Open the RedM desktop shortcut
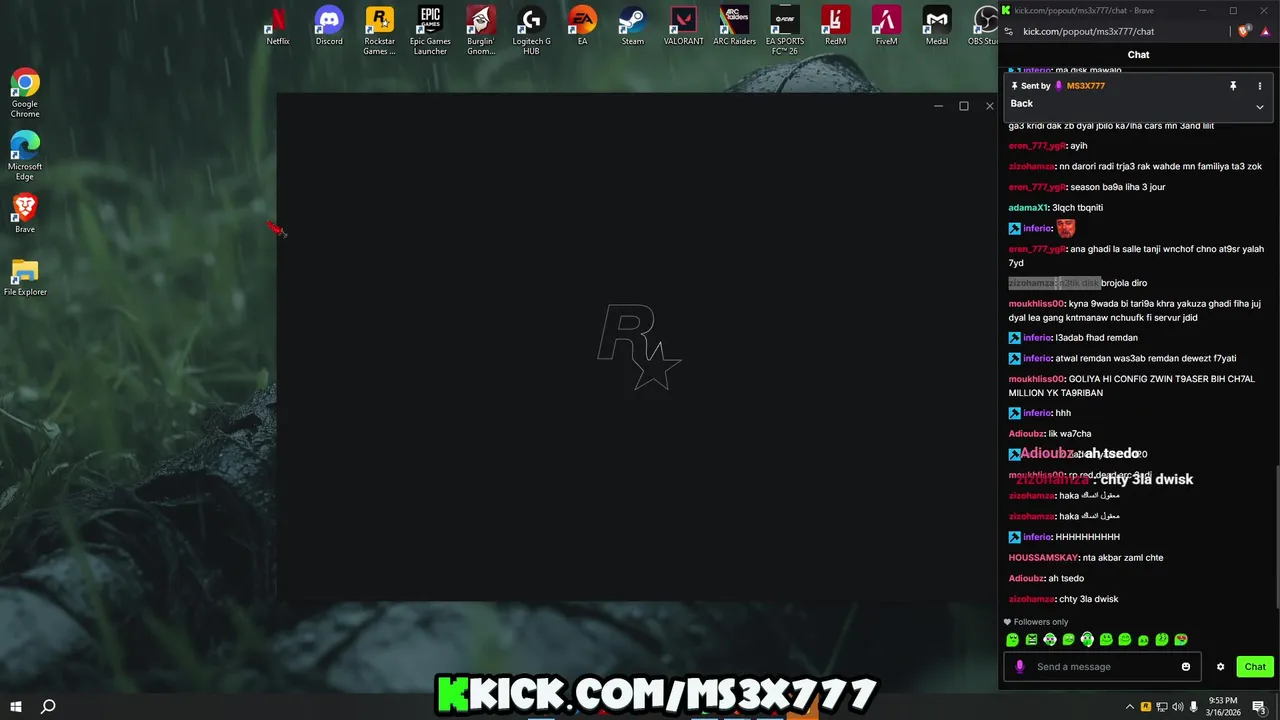Screen dimensions: 1280x720 pos(836,27)
